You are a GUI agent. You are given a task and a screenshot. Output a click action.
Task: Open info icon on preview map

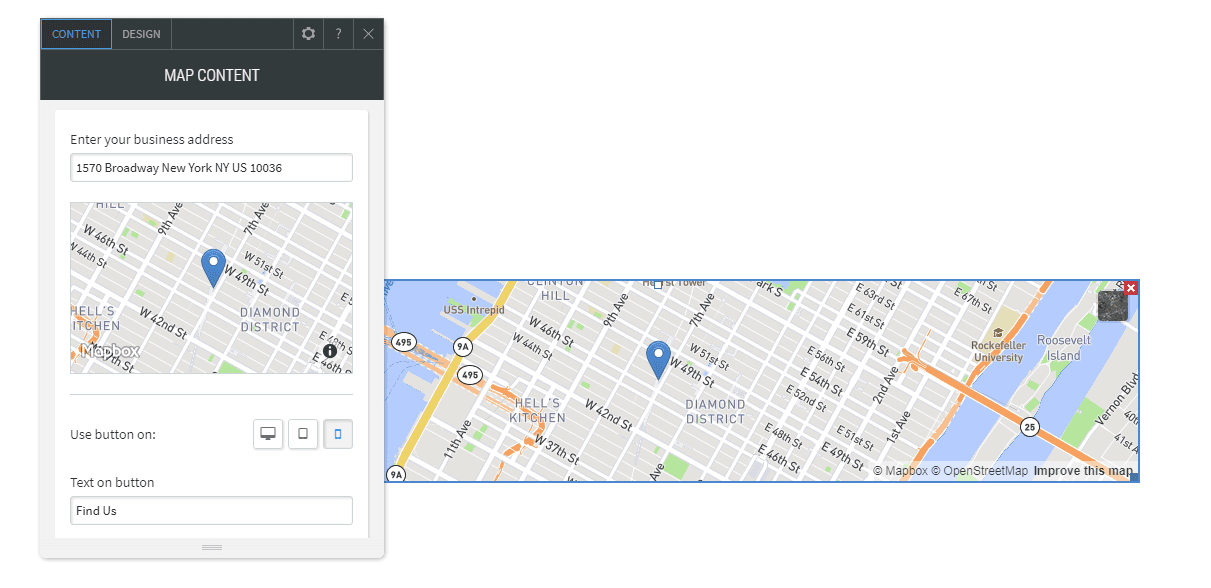tap(330, 351)
